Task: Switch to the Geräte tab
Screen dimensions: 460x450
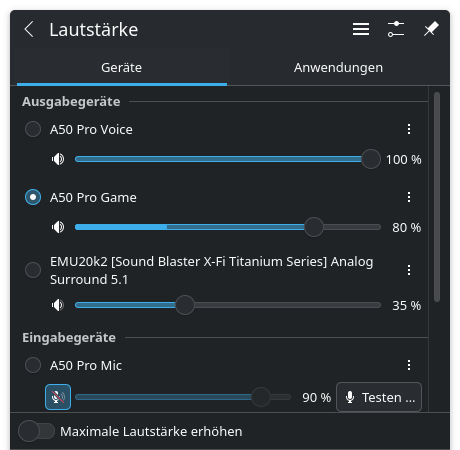Action: point(122,67)
